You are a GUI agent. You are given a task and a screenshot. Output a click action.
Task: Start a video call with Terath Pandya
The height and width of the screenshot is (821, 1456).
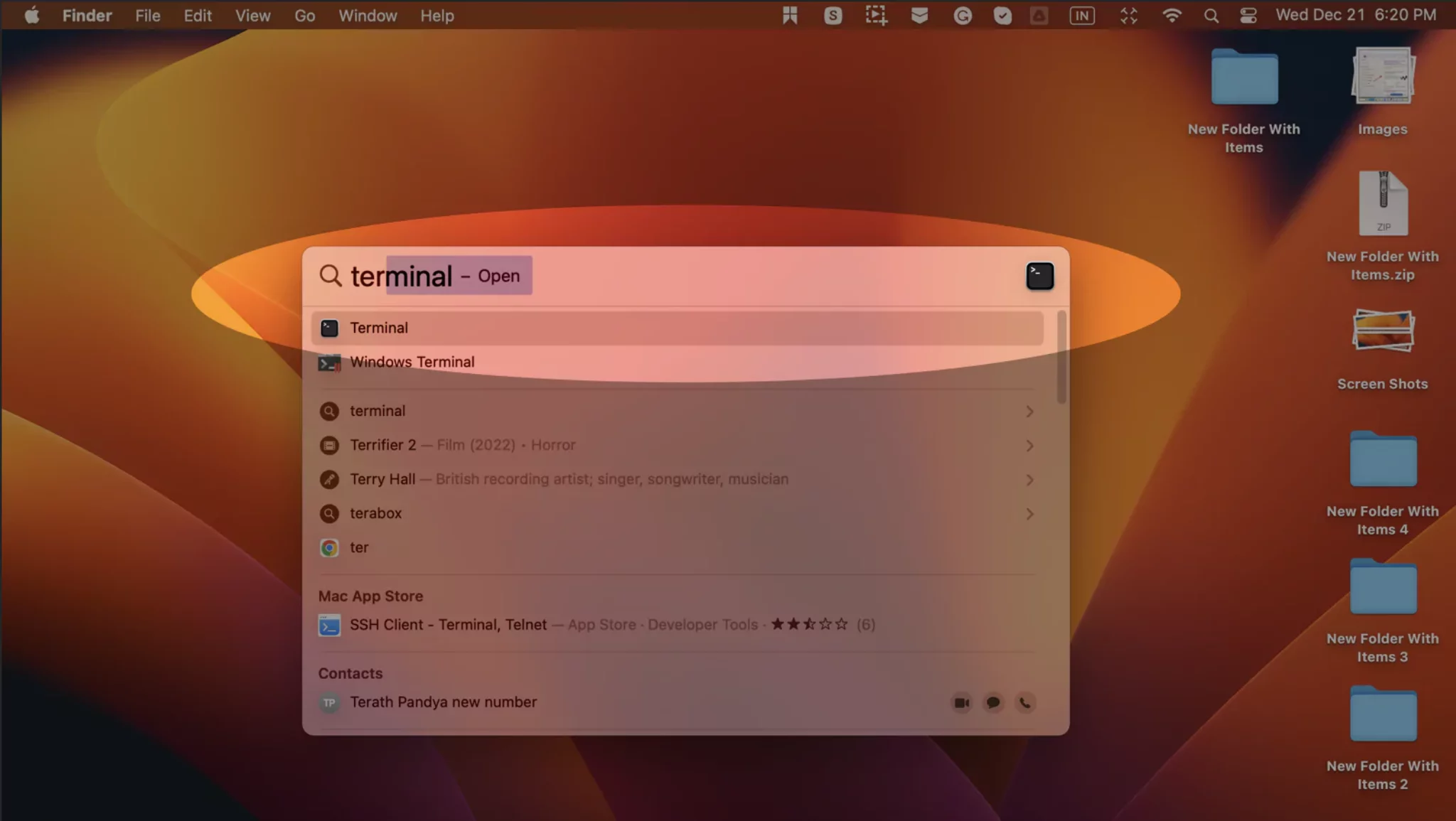[962, 703]
